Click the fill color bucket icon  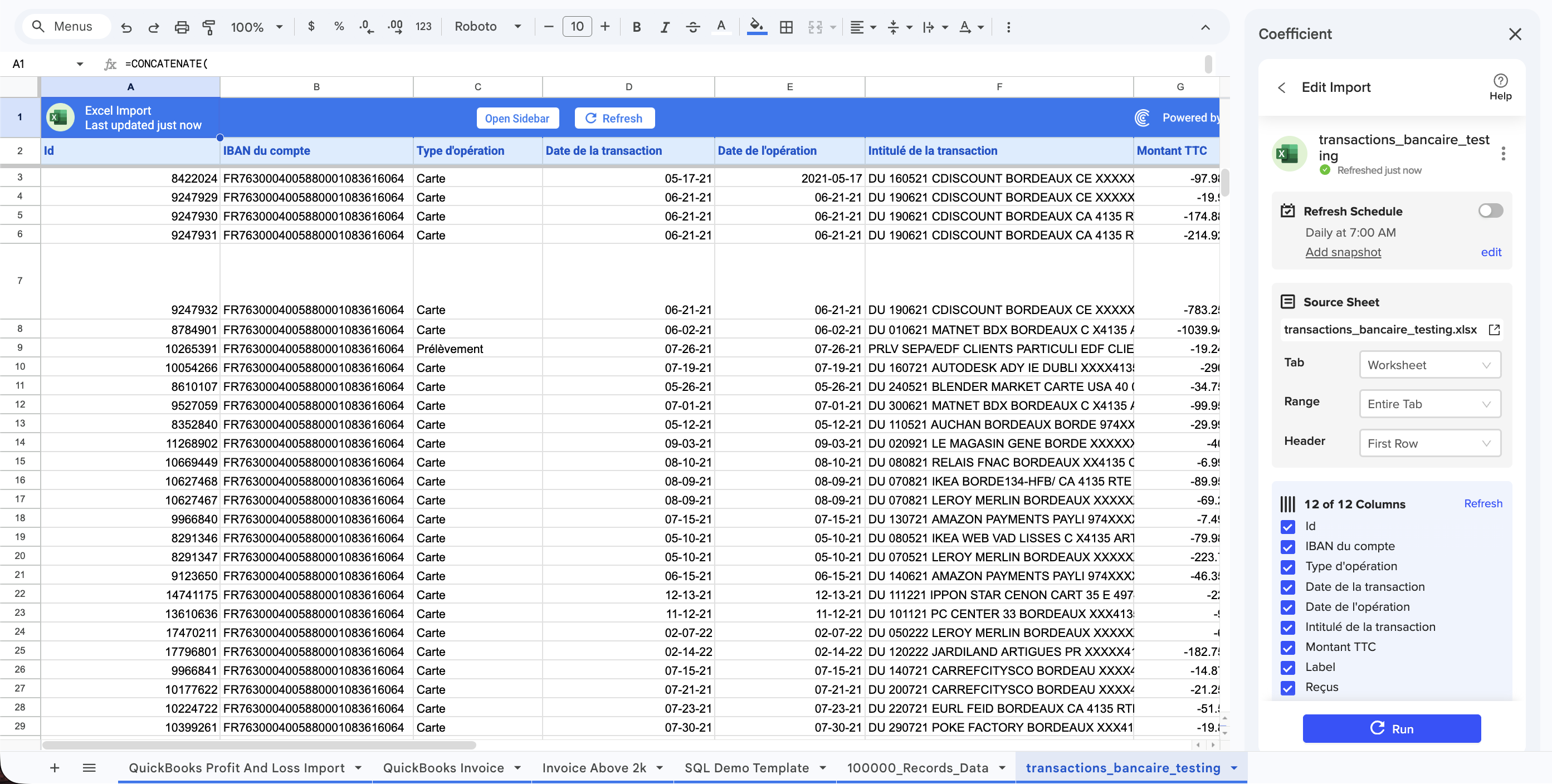(756, 27)
